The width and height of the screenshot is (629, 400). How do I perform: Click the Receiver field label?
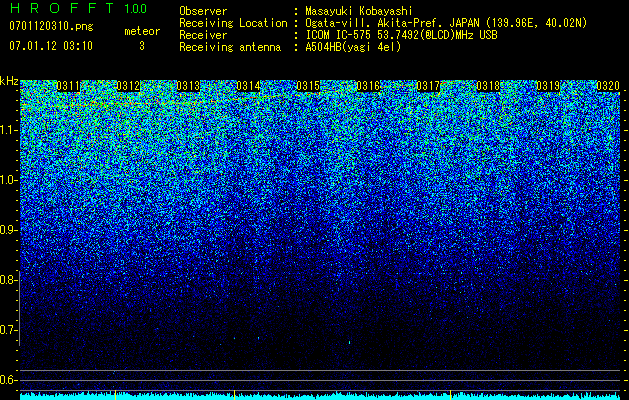pos(203,35)
